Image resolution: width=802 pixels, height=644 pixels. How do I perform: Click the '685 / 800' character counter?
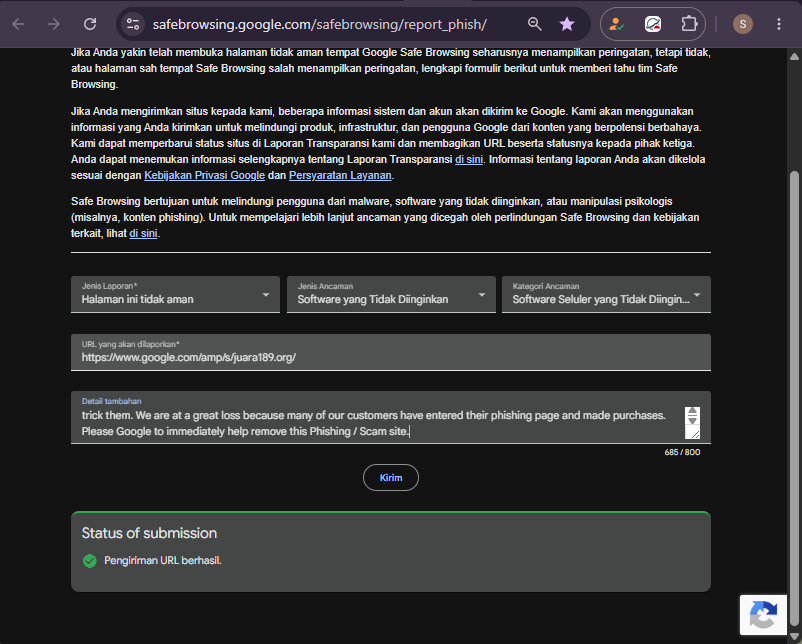(682, 452)
